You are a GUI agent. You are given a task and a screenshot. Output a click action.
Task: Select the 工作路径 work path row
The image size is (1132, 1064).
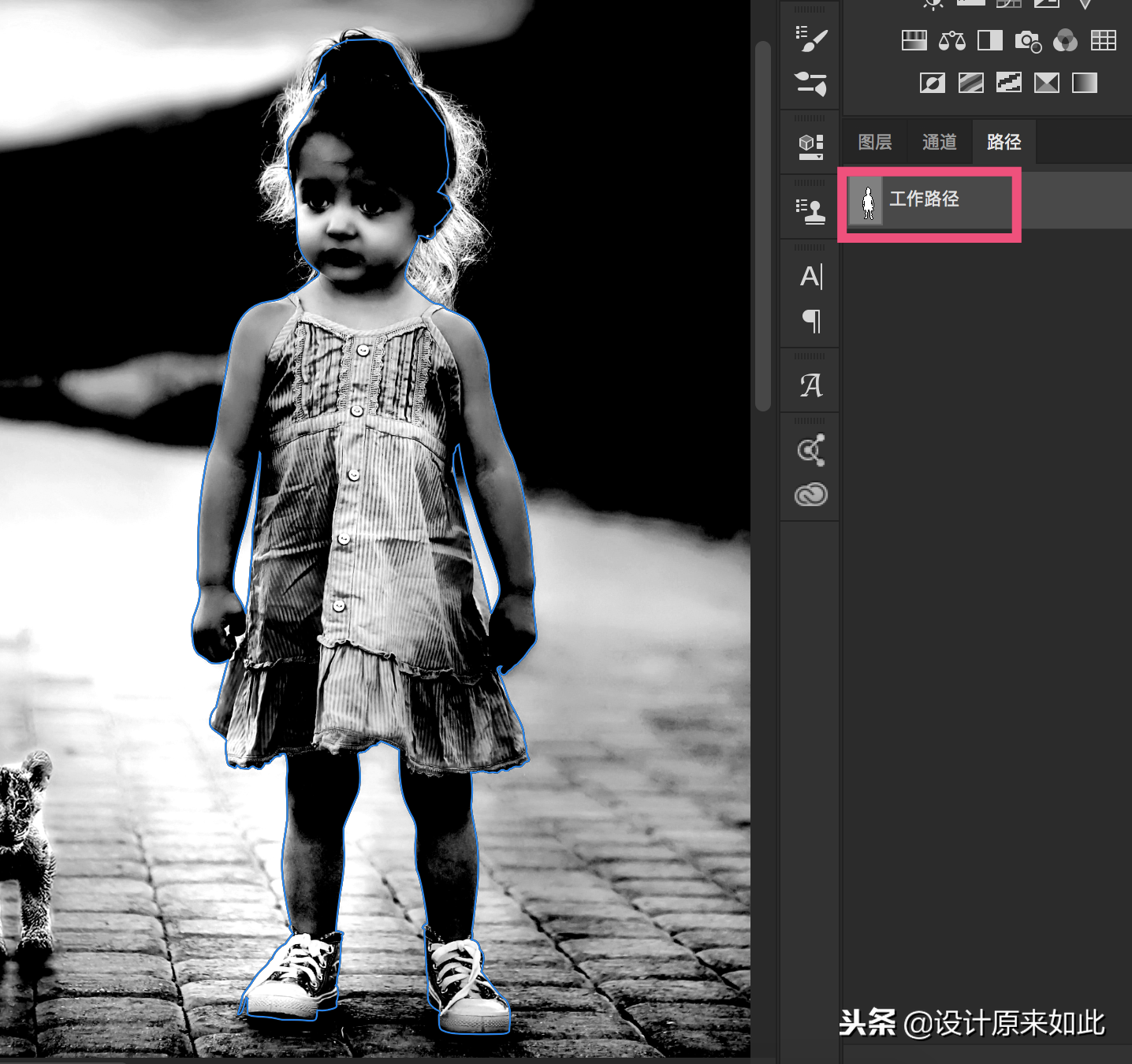986,202
